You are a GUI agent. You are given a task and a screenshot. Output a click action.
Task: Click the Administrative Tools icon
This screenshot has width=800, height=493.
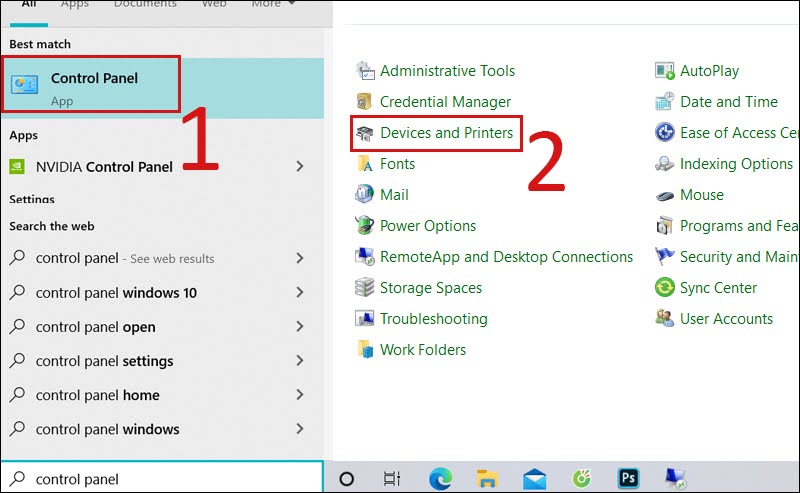365,71
